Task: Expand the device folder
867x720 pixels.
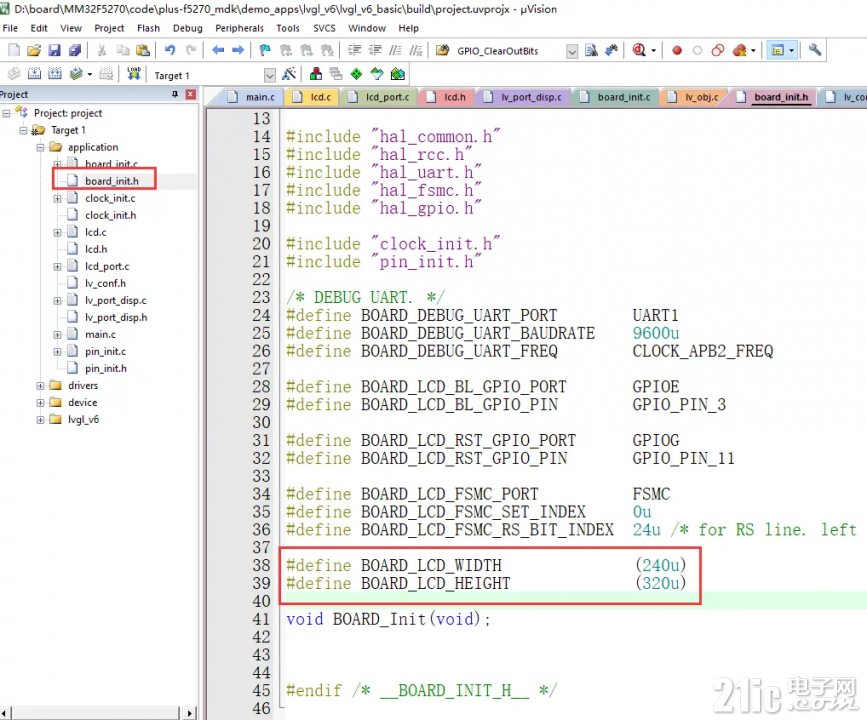Action: coord(40,403)
